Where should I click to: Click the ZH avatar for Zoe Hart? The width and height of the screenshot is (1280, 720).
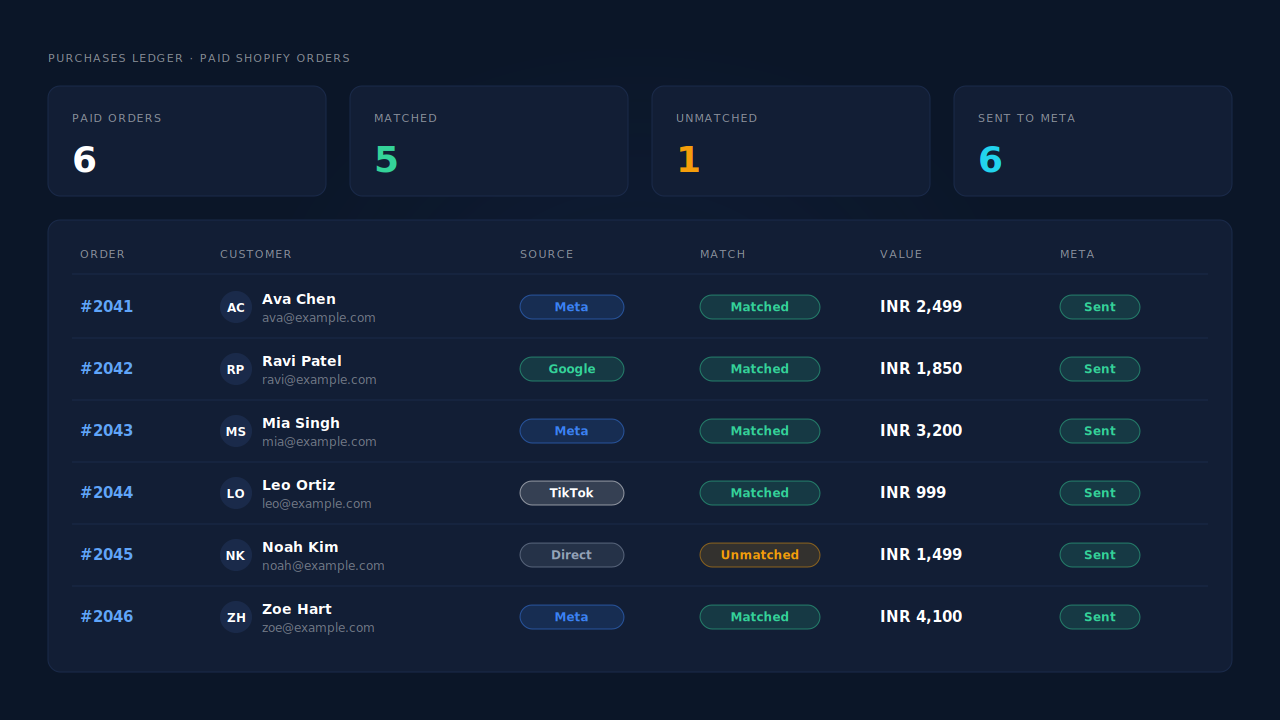[236, 617]
